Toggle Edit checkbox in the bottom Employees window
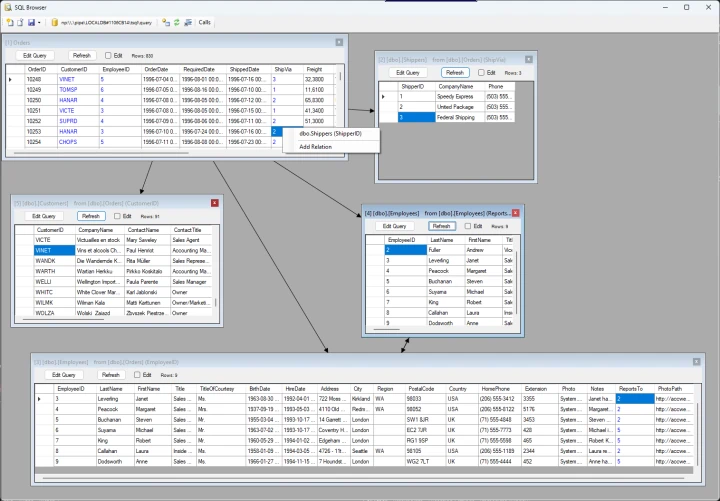Image resolution: width=720 pixels, height=501 pixels. [x=137, y=375]
